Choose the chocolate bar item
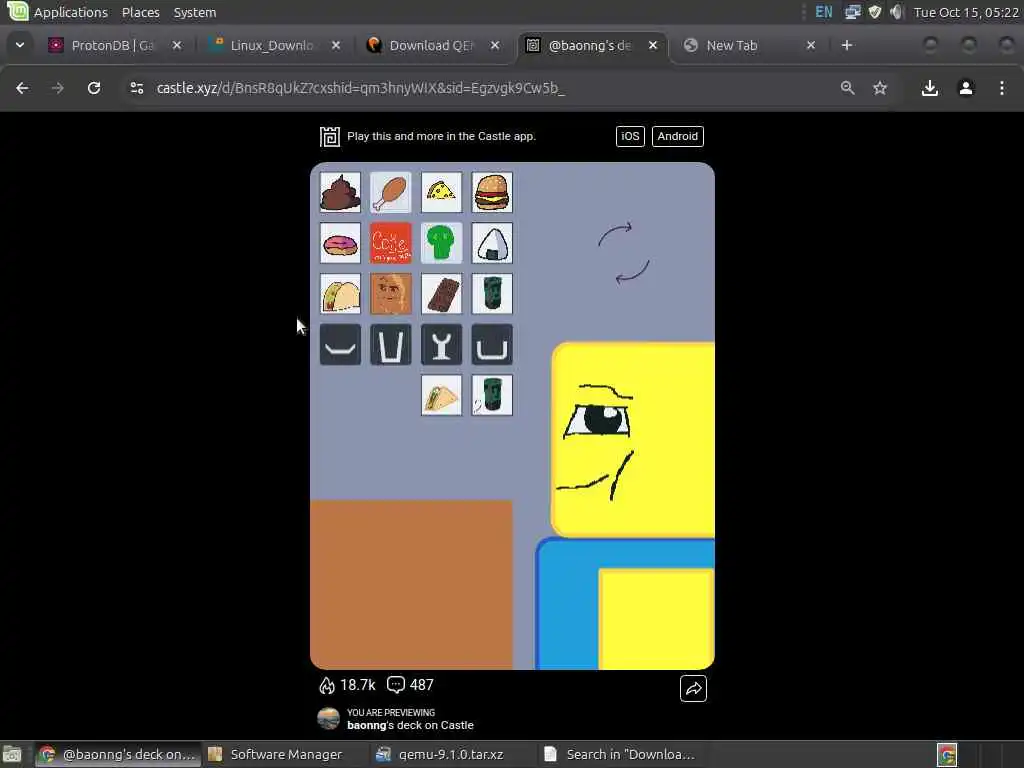This screenshot has width=1024, height=768. coord(441,294)
